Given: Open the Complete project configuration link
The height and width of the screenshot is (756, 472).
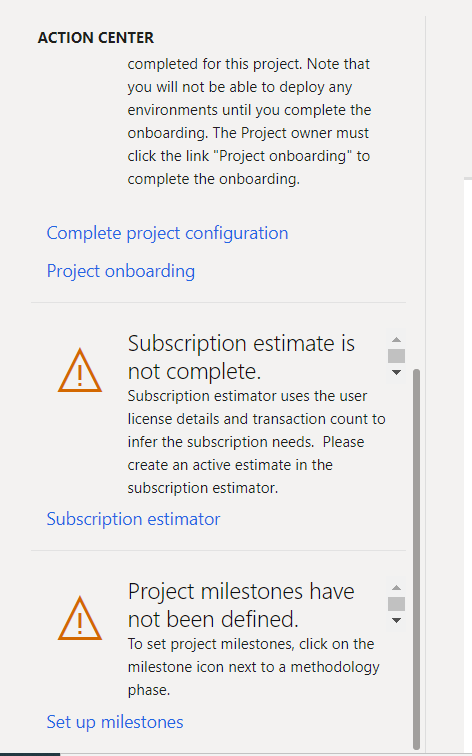Looking at the screenshot, I should click(x=167, y=233).
